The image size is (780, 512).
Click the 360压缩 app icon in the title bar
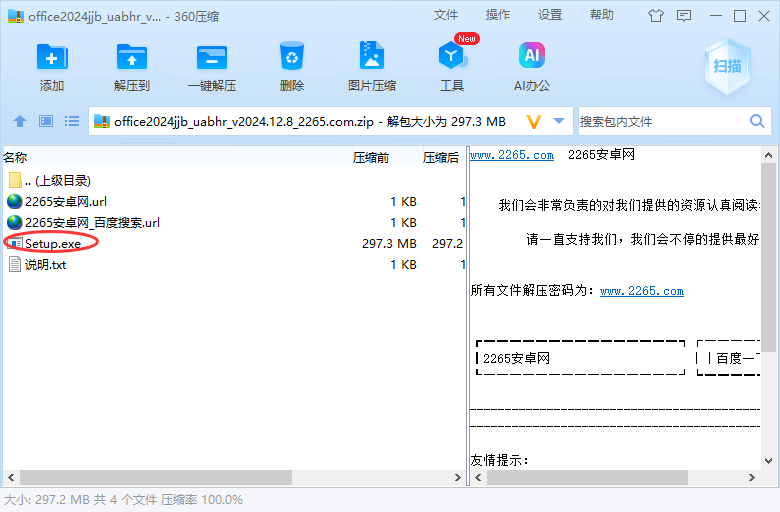(x=15, y=16)
